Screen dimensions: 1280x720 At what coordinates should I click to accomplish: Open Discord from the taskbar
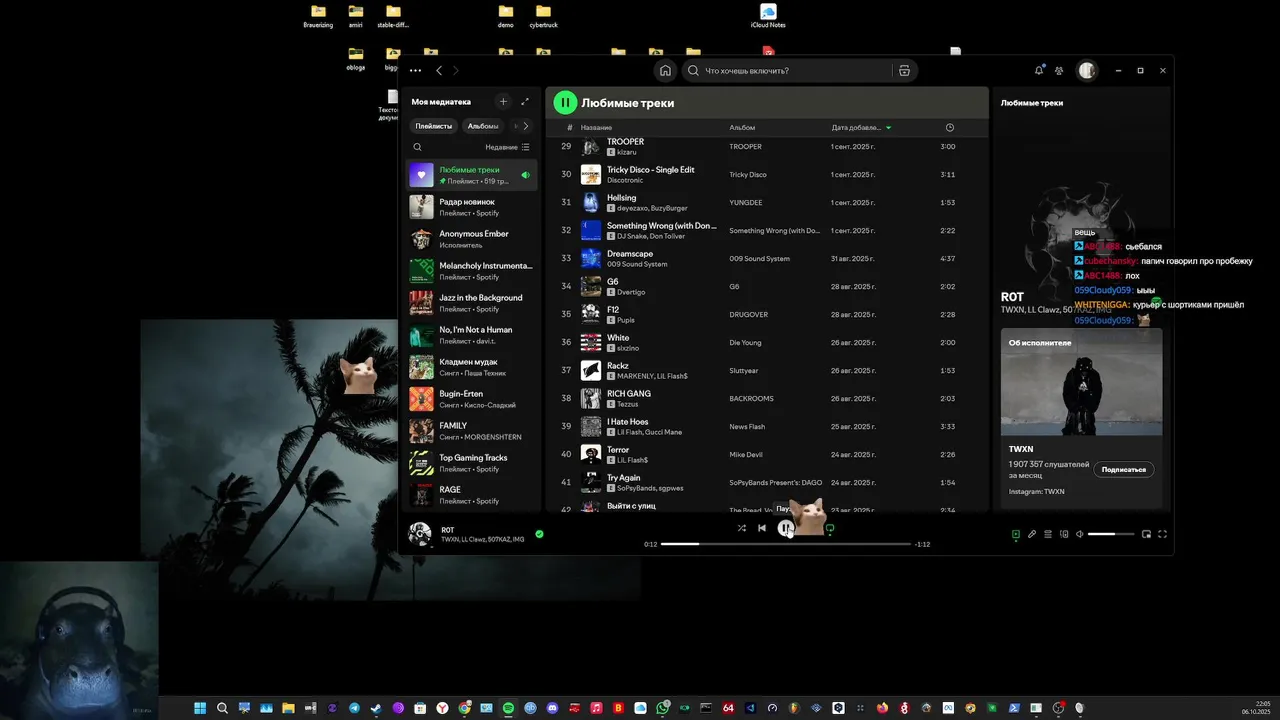click(552, 708)
